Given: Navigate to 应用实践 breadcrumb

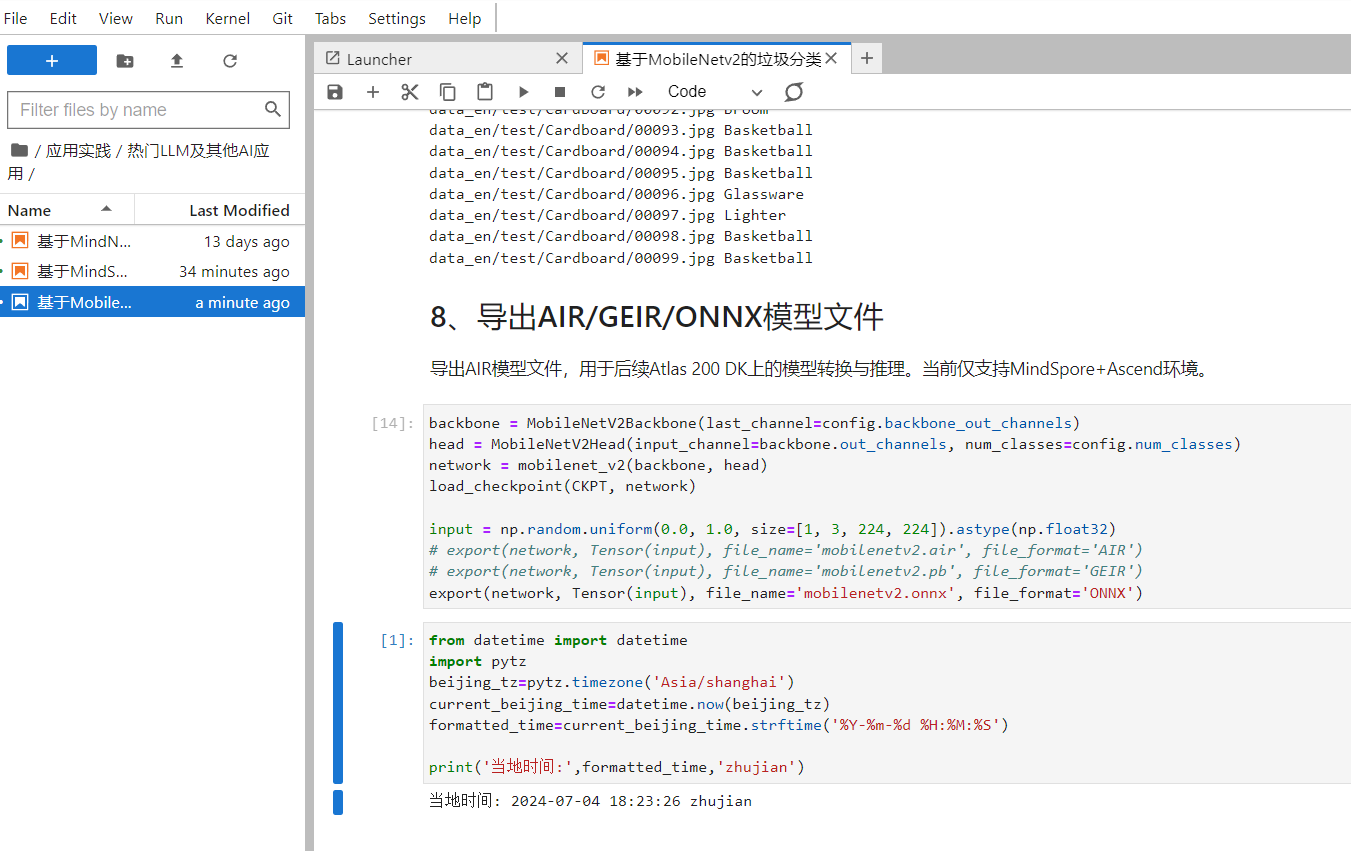Looking at the screenshot, I should pyautogui.click(x=78, y=151).
